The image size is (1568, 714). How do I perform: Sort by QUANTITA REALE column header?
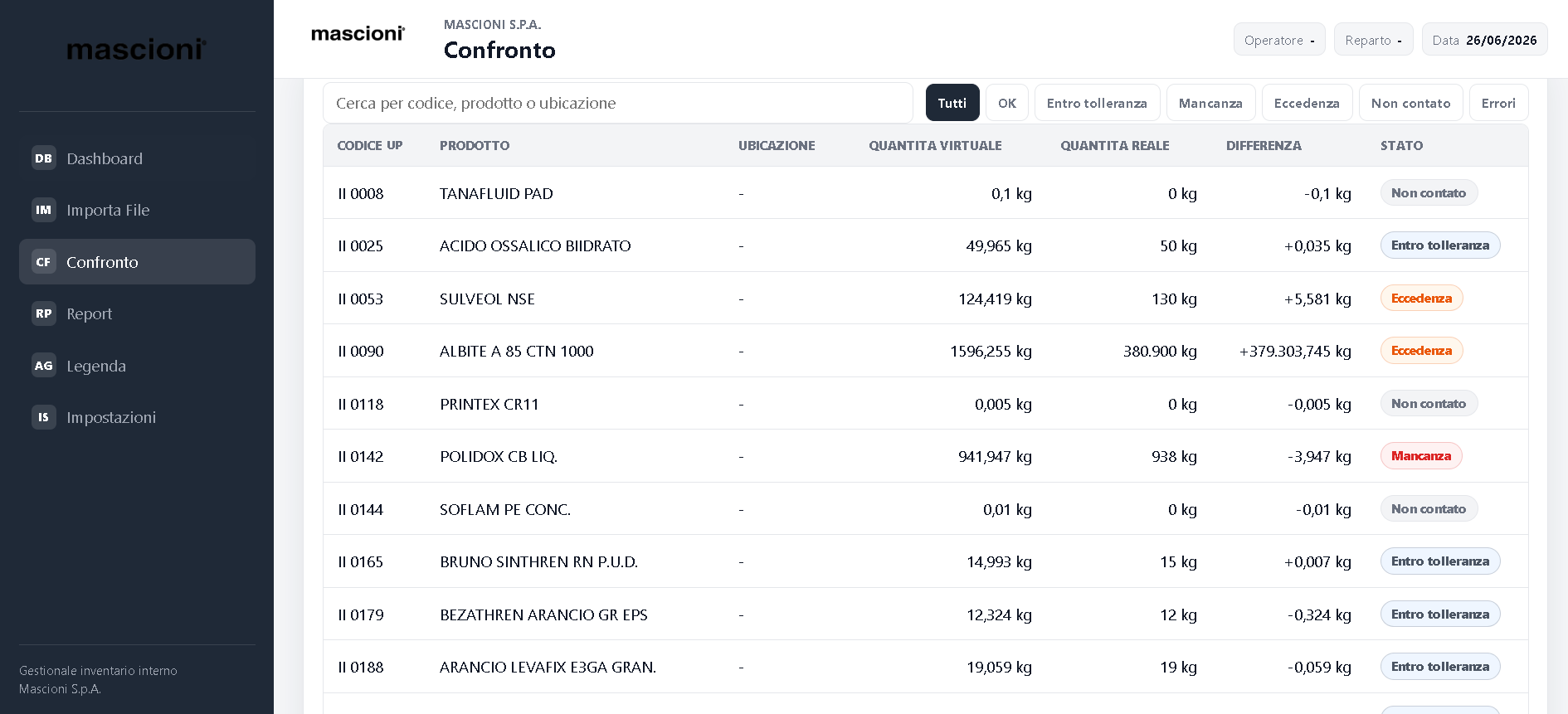click(1115, 145)
